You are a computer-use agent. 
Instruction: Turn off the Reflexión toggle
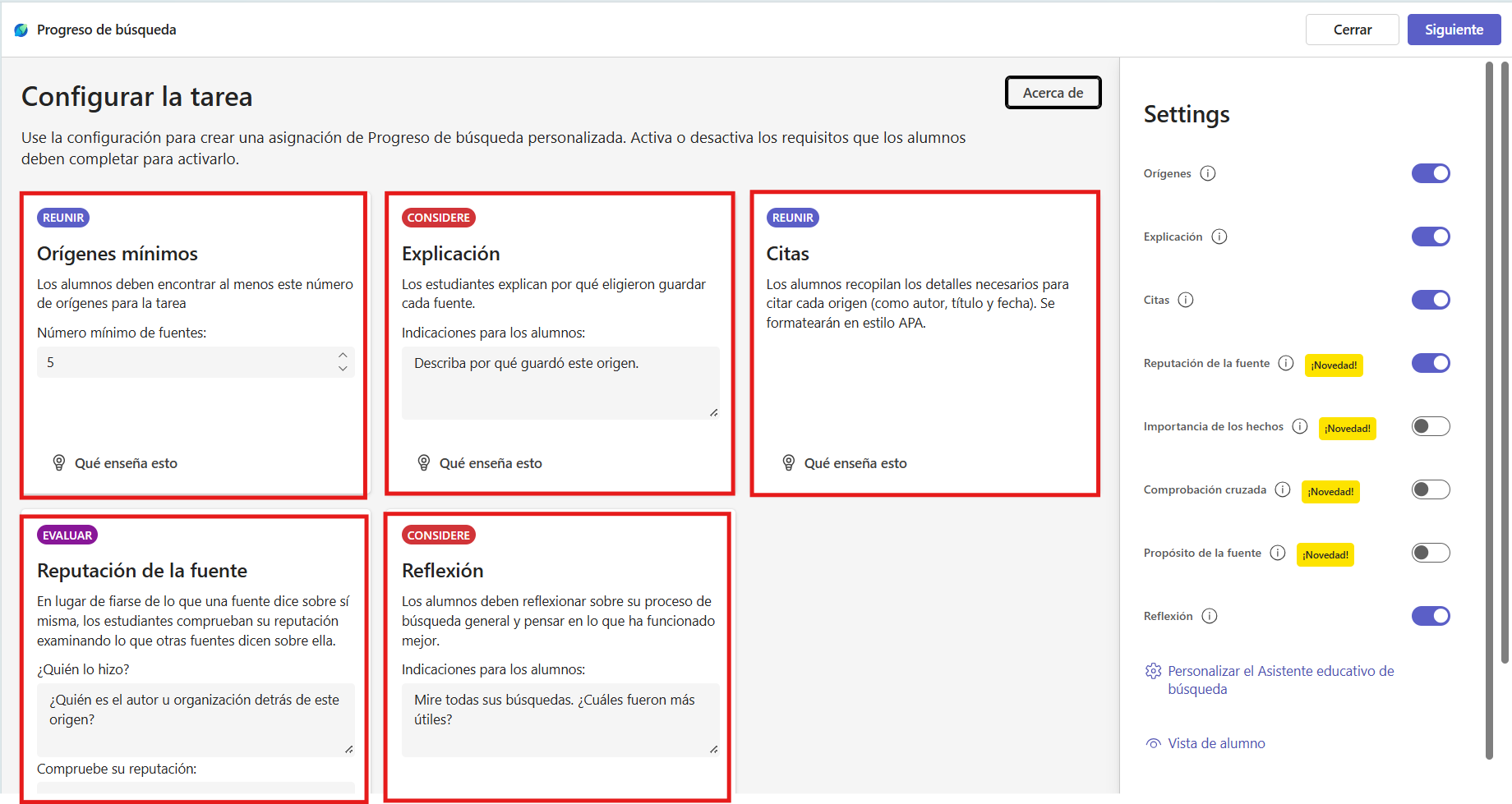1431,616
